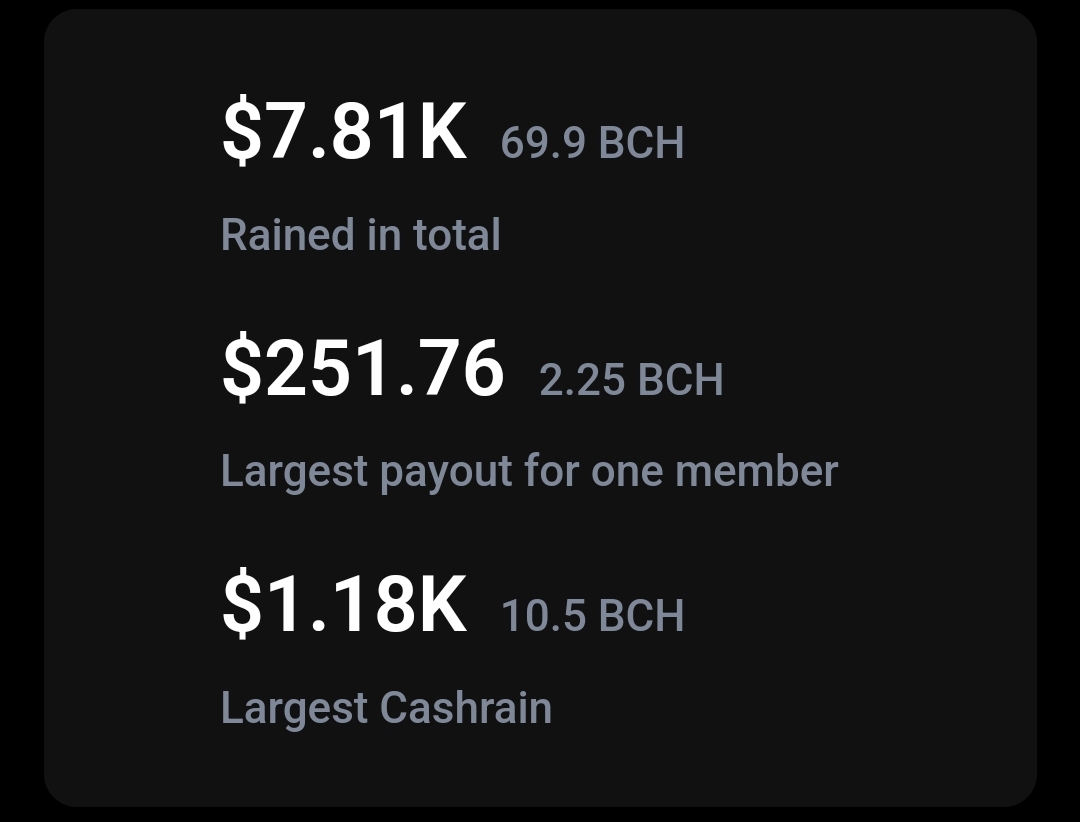Click the word member in the payout label

pos(756,471)
